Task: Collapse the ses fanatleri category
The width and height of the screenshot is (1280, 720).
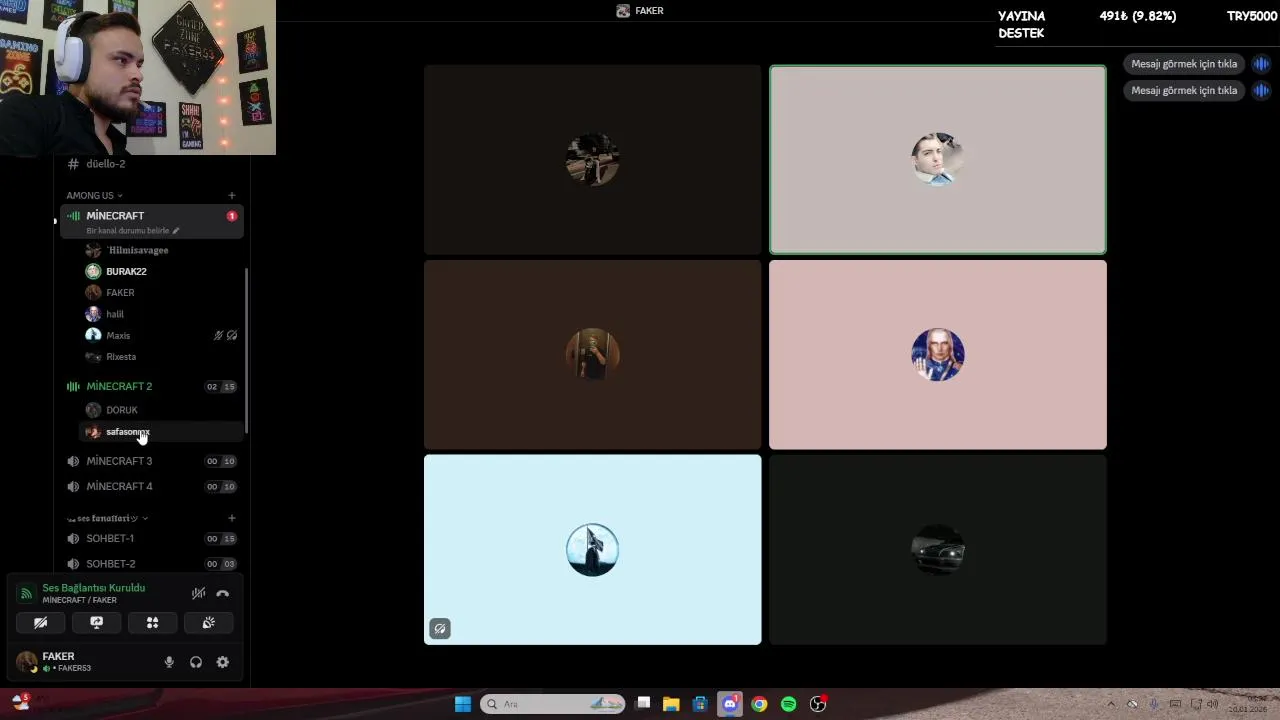Action: pyautogui.click(x=107, y=518)
